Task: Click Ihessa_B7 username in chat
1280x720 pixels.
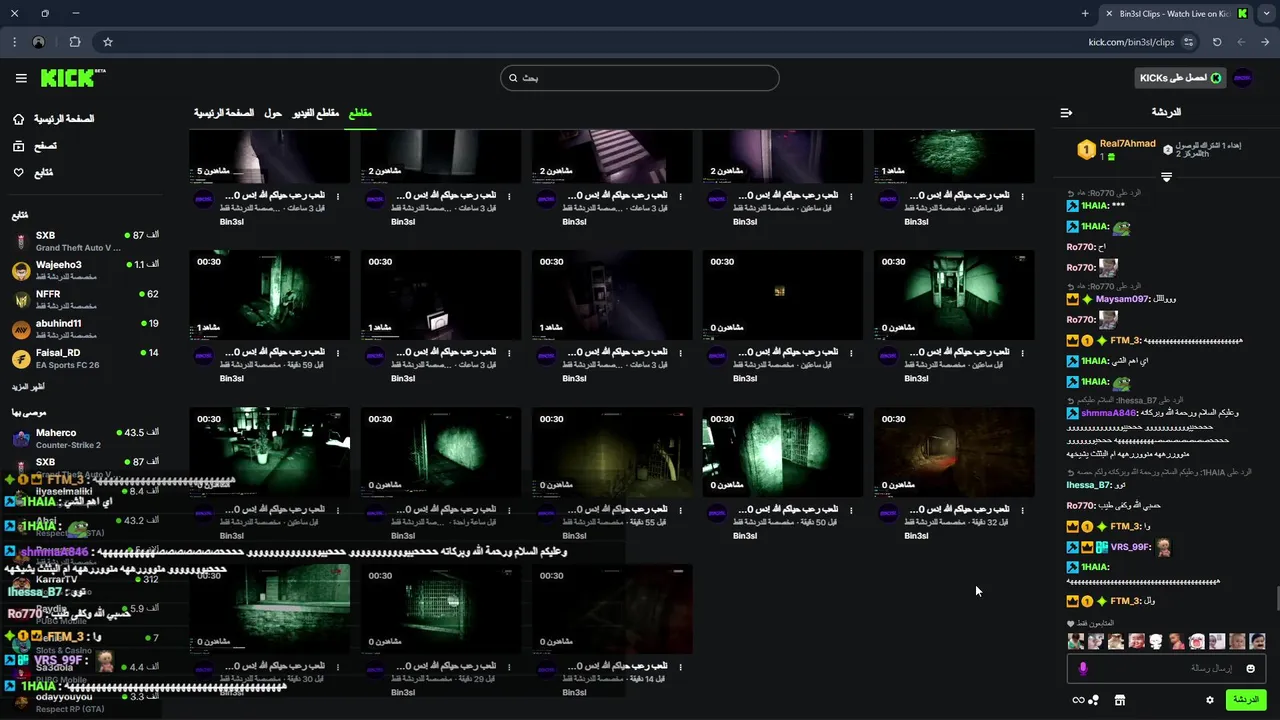Action: pyautogui.click(x=1089, y=485)
